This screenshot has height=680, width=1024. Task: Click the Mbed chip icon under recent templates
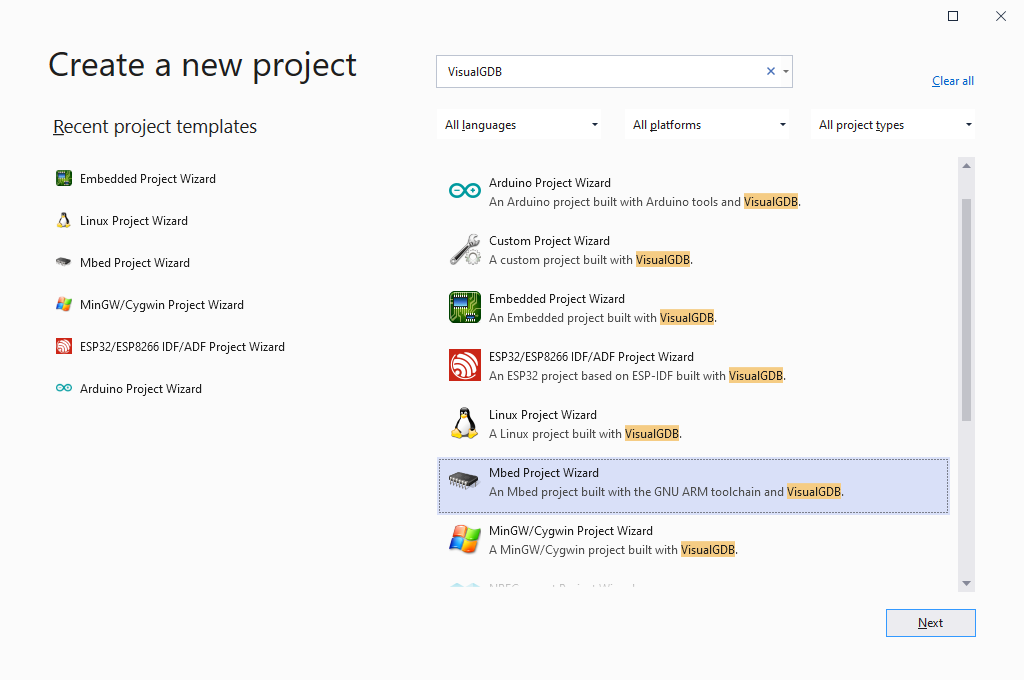(64, 262)
